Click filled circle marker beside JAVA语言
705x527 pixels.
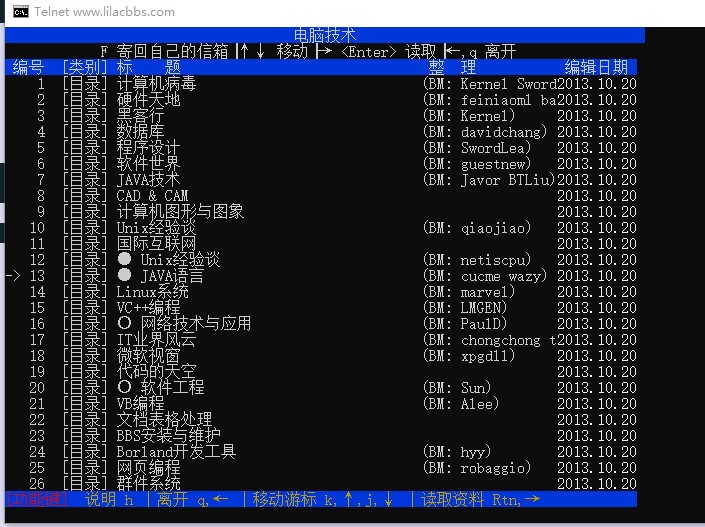(x=125, y=275)
